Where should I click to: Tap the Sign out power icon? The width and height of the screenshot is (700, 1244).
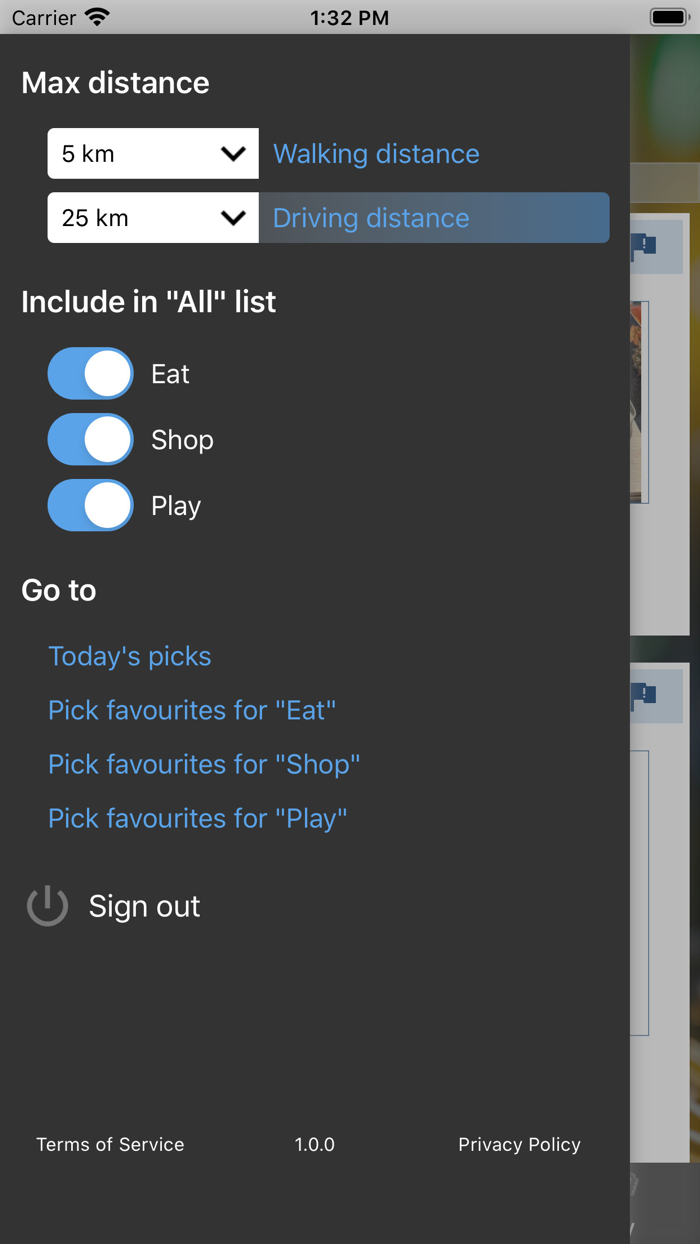click(x=47, y=906)
